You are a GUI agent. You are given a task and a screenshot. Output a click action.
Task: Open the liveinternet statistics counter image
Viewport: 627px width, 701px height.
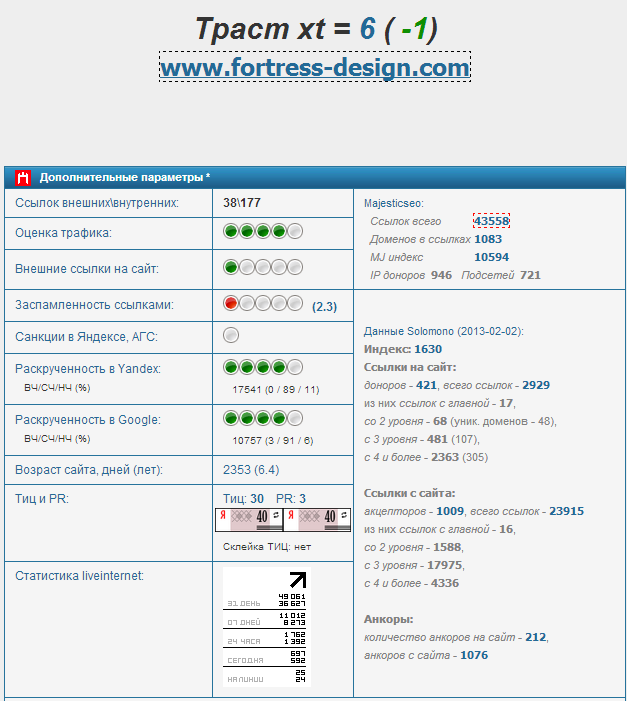tap(267, 627)
